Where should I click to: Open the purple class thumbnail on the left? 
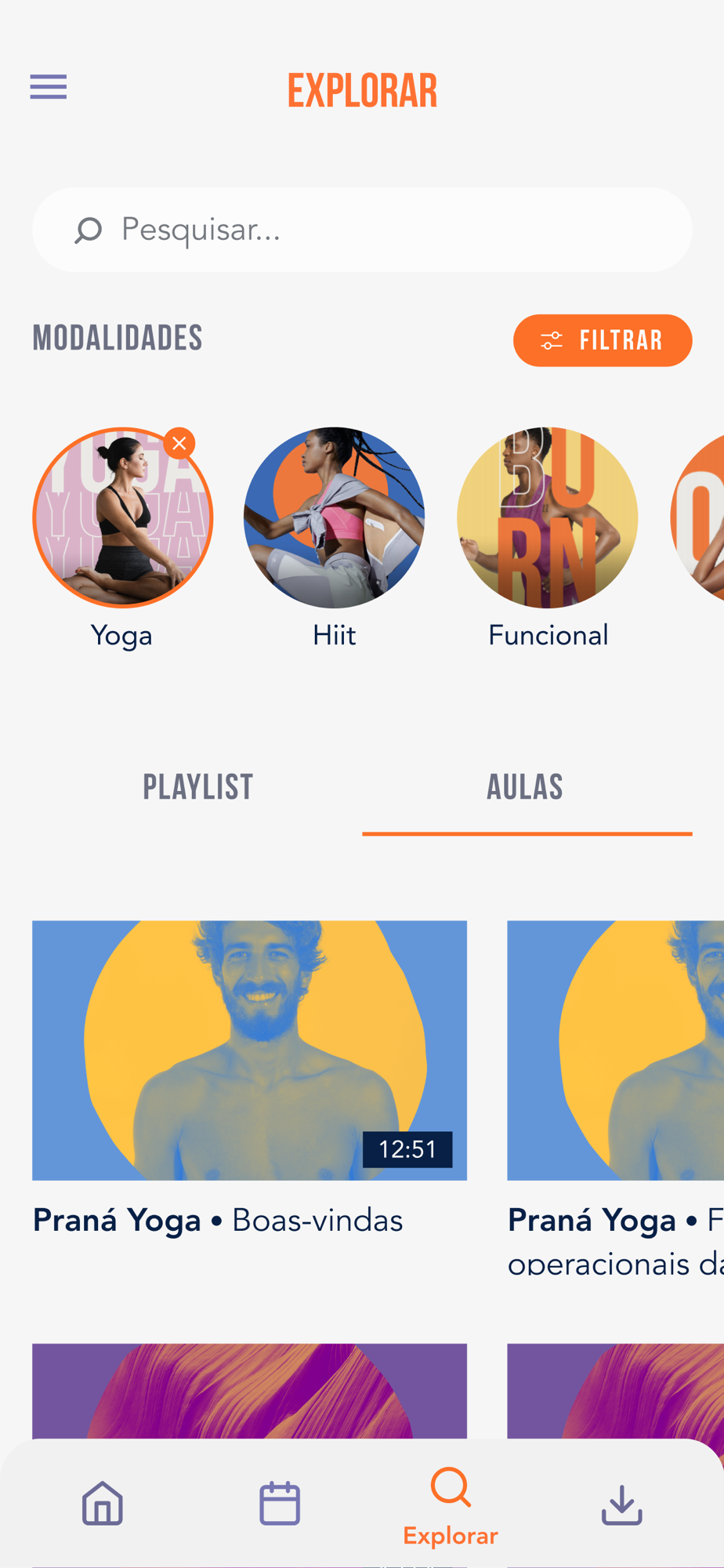249,1392
